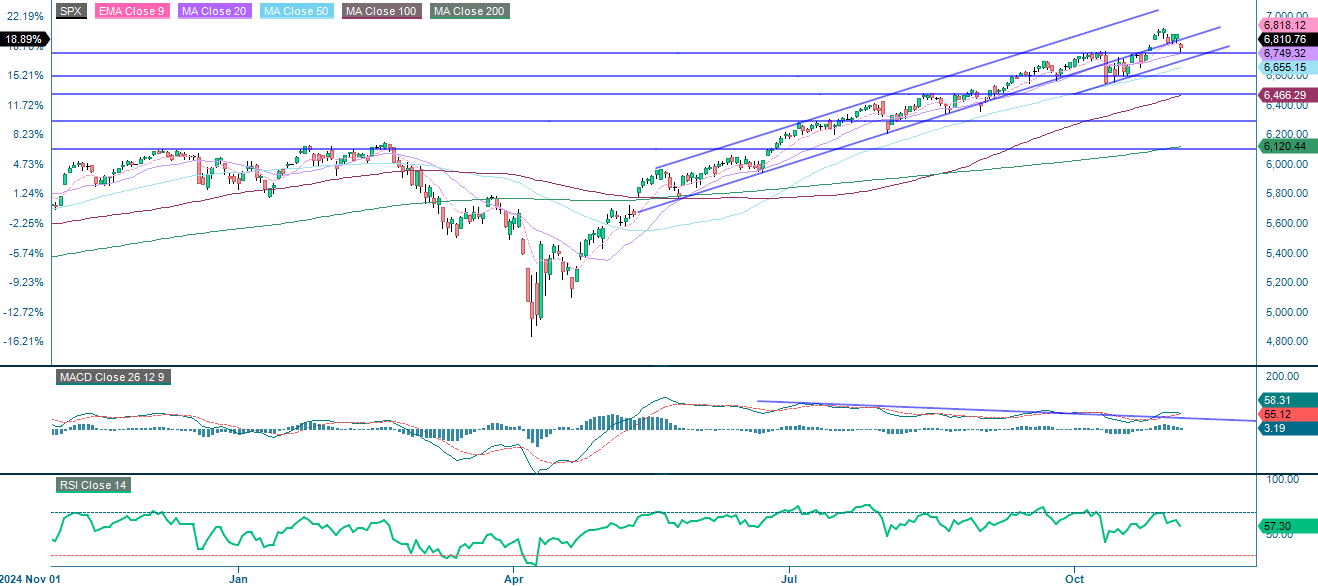Select the 11.72% percent axis label

24,105
